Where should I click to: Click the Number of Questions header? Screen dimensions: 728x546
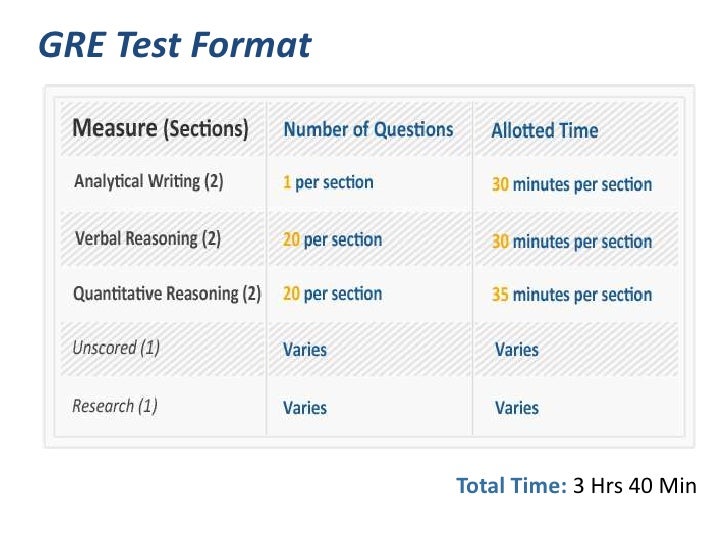click(368, 129)
